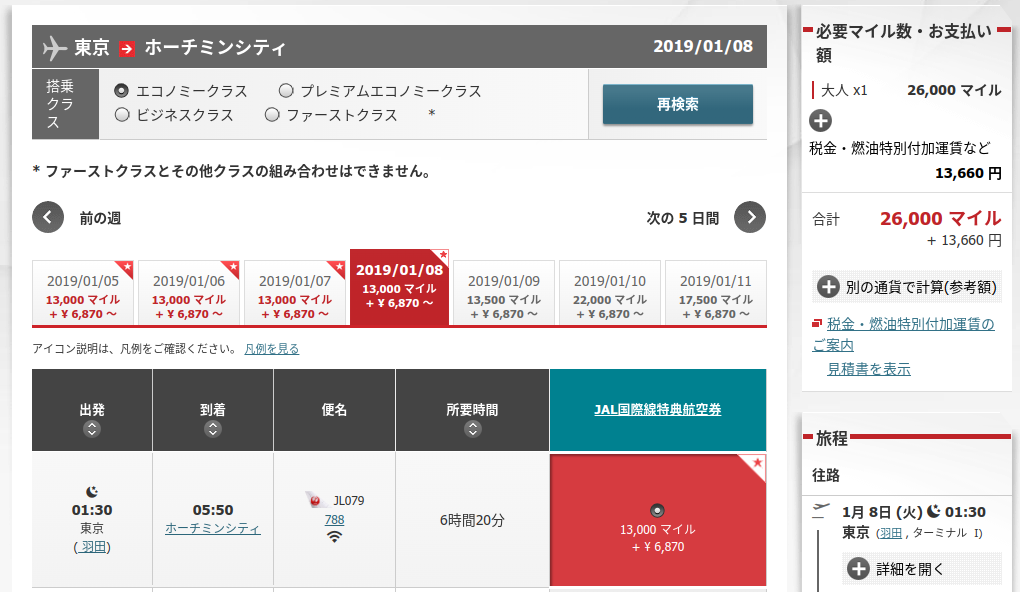This screenshot has width=1020, height=592.
Task: Choose the 2019/01/11 date tab
Action: click(716, 292)
